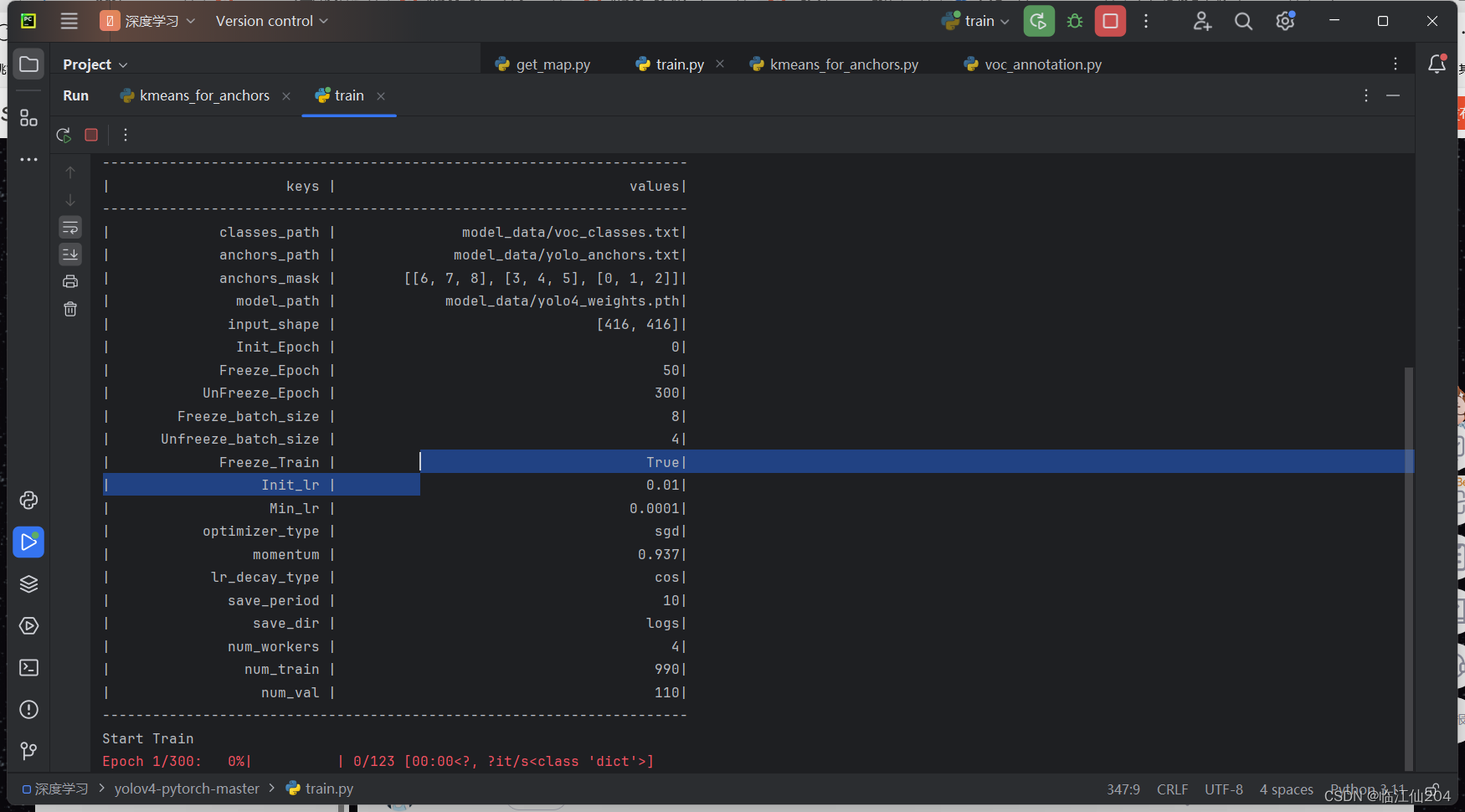Open Run panel toolbar more actions
1465x812 pixels.
(x=126, y=135)
